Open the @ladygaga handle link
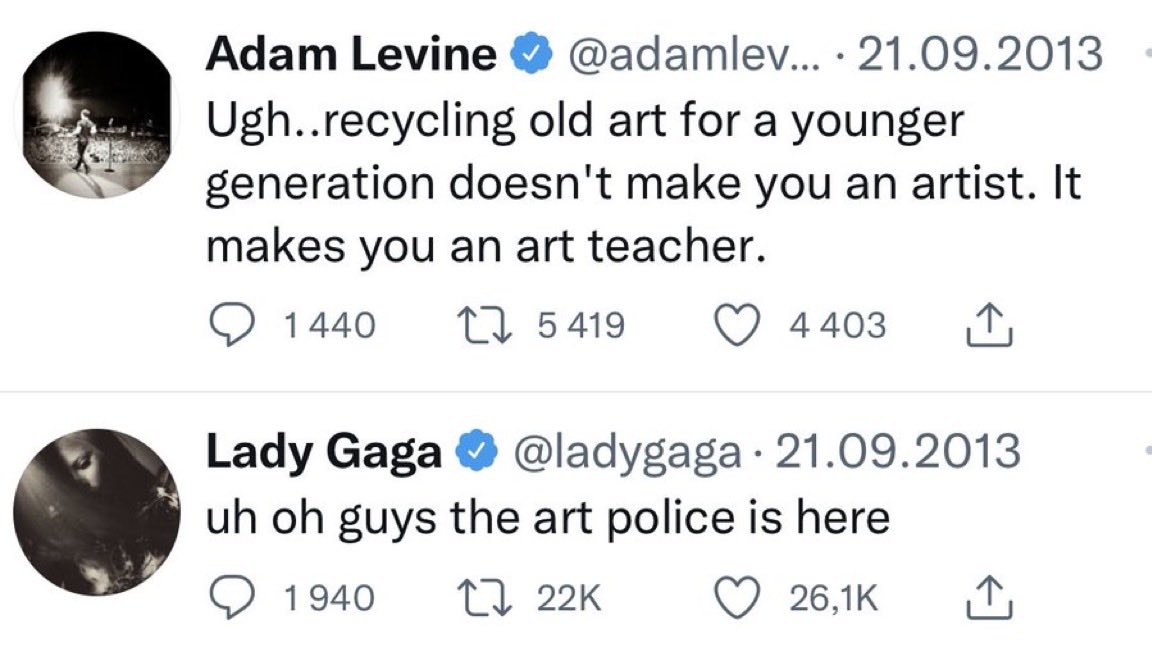1152x661 pixels. tap(627, 452)
